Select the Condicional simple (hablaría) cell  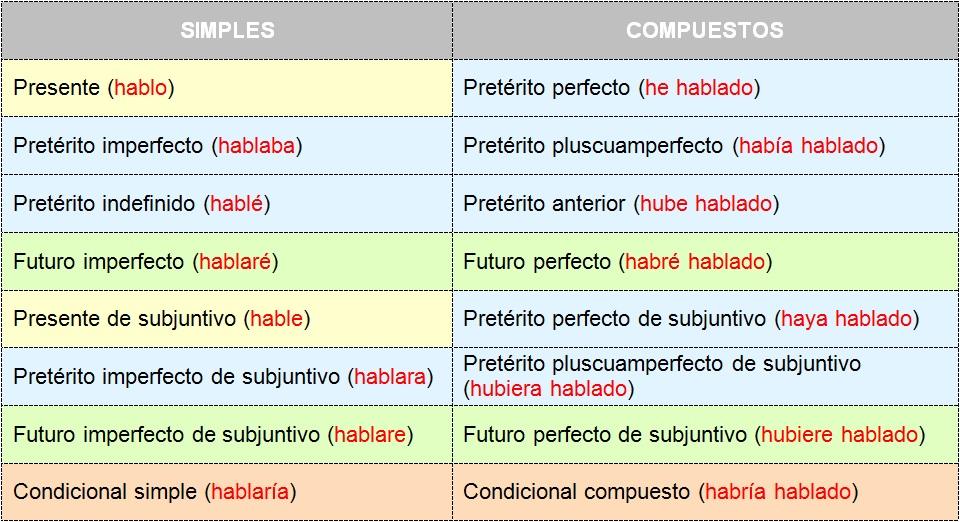coord(227,492)
